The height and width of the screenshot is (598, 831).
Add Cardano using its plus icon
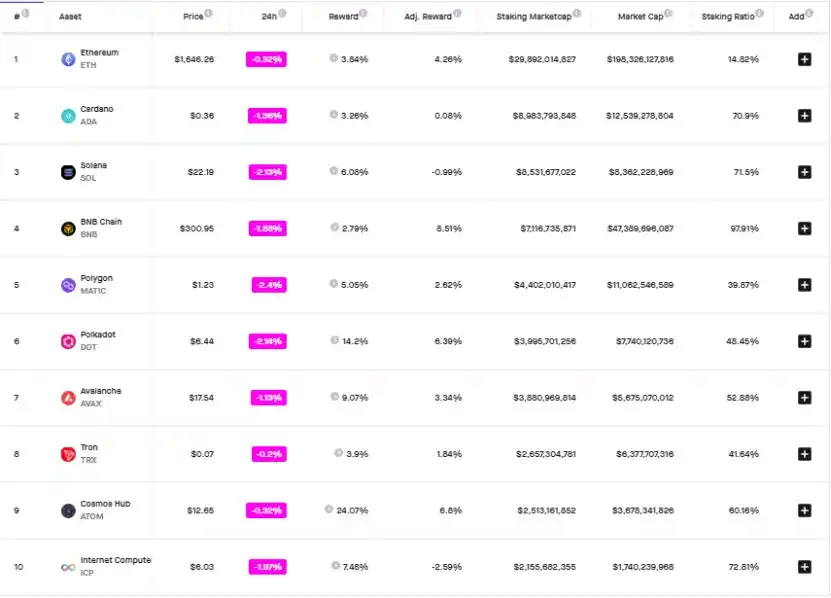click(804, 116)
